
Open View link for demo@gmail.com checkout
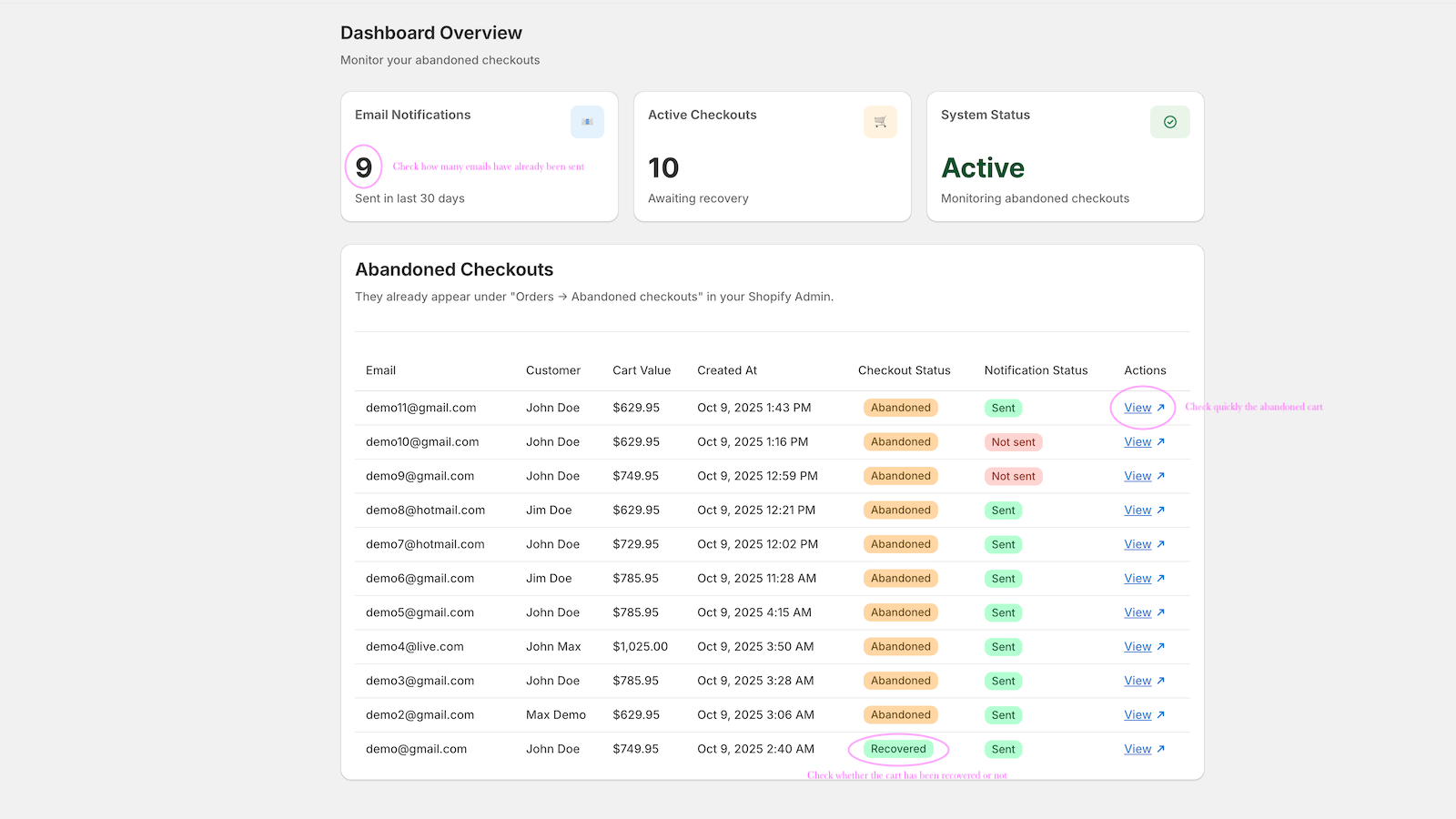click(x=1137, y=749)
